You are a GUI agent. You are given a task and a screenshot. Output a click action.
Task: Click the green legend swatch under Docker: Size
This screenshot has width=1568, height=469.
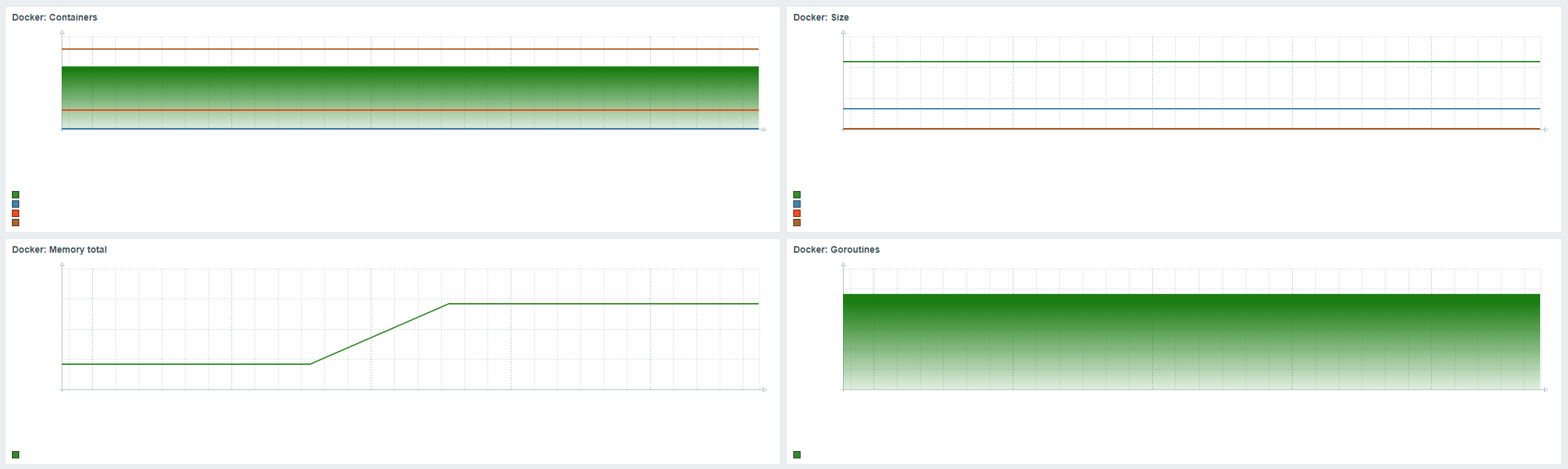[x=797, y=195]
